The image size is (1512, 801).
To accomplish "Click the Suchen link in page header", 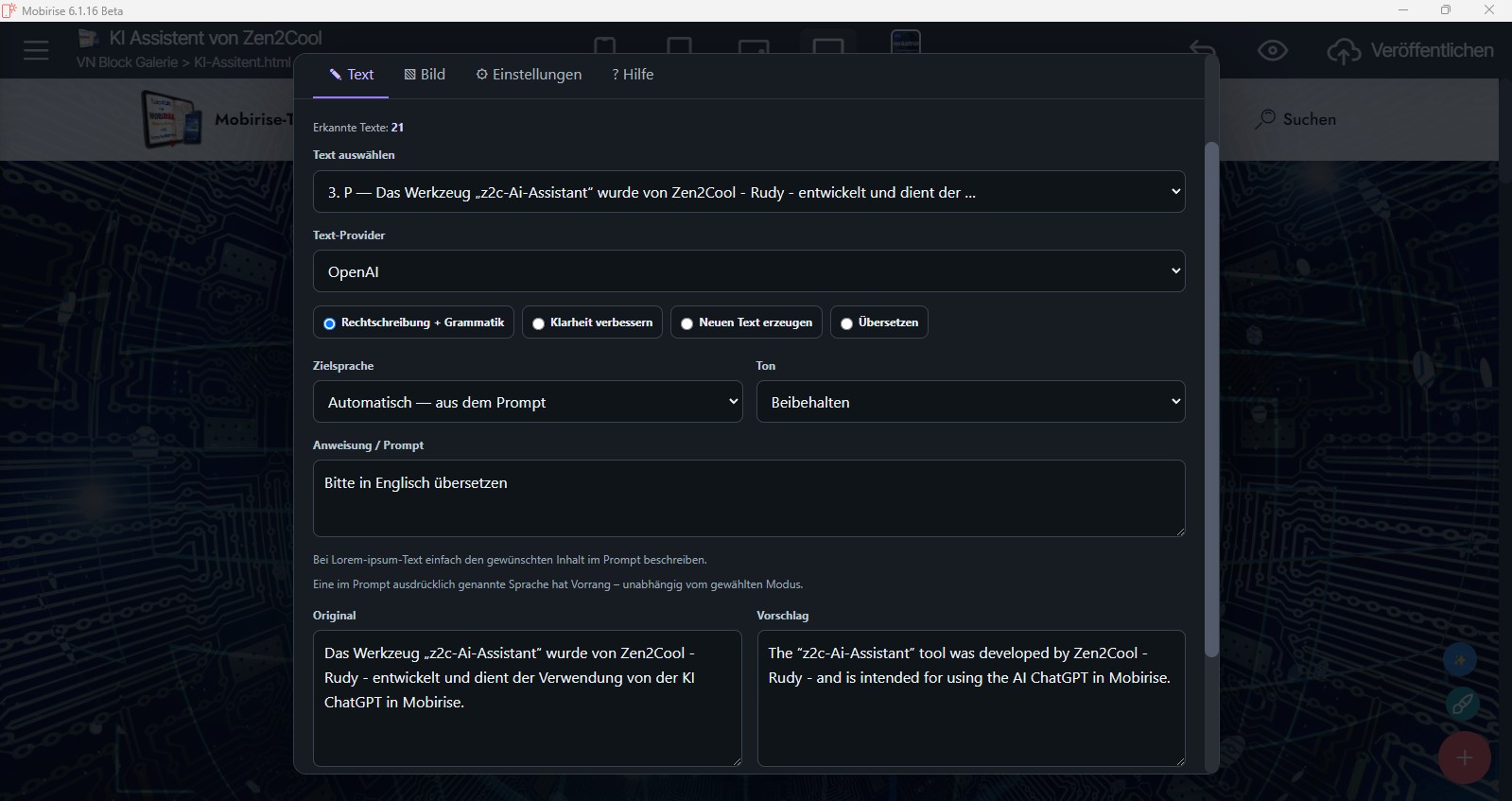I will (x=1295, y=119).
